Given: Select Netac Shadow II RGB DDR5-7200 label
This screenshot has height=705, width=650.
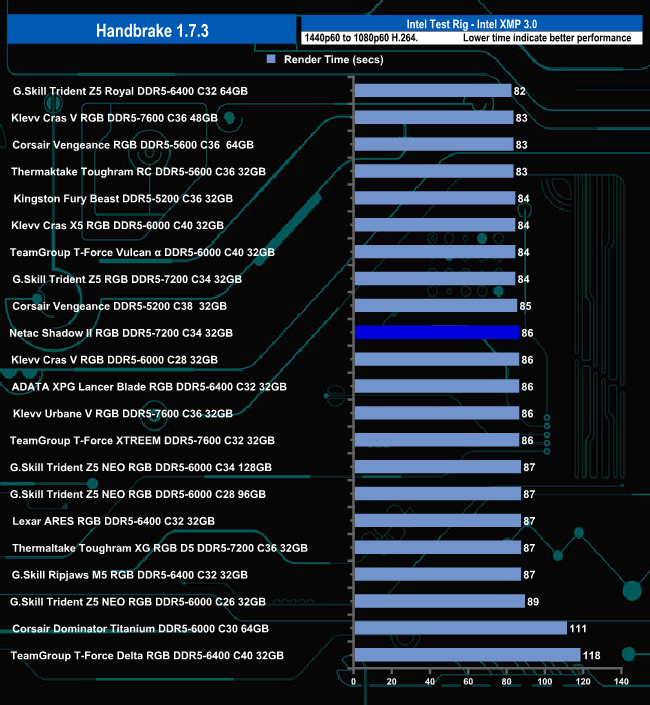Looking at the screenshot, I should [x=121, y=333].
